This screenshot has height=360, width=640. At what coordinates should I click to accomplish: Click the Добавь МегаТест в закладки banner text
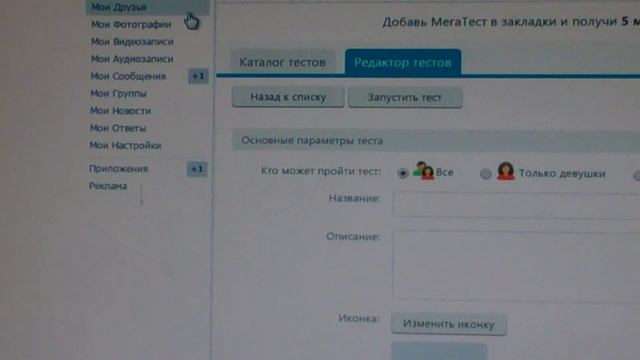coord(511,22)
